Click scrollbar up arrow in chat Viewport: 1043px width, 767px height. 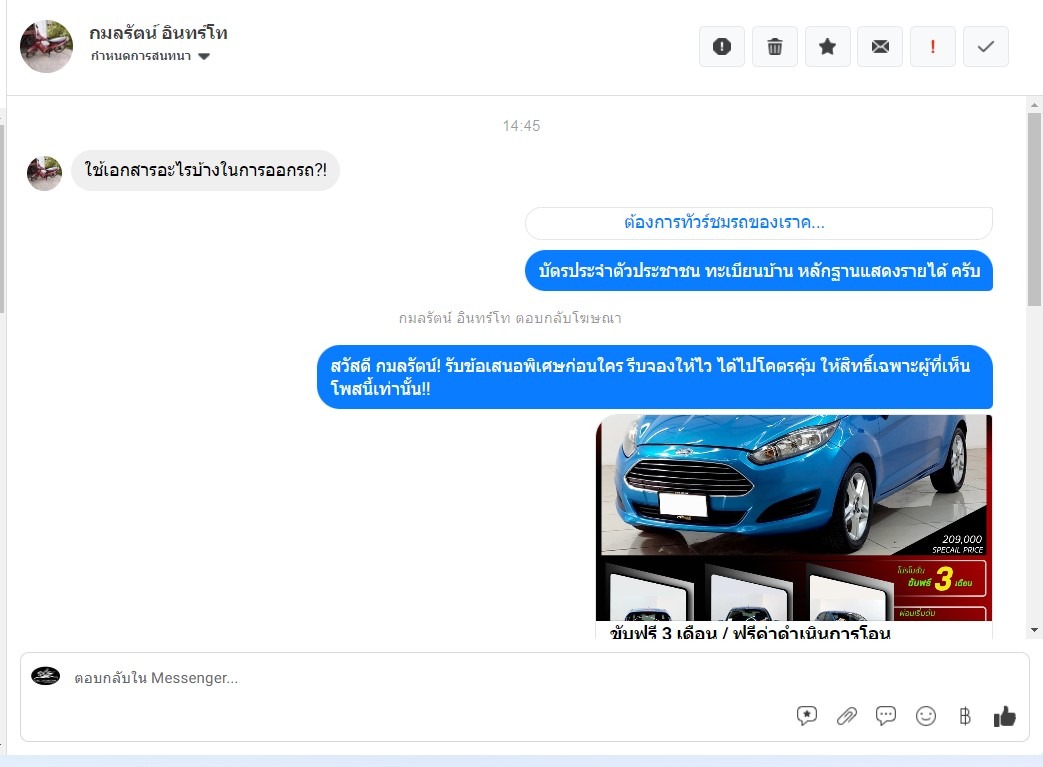click(1034, 105)
